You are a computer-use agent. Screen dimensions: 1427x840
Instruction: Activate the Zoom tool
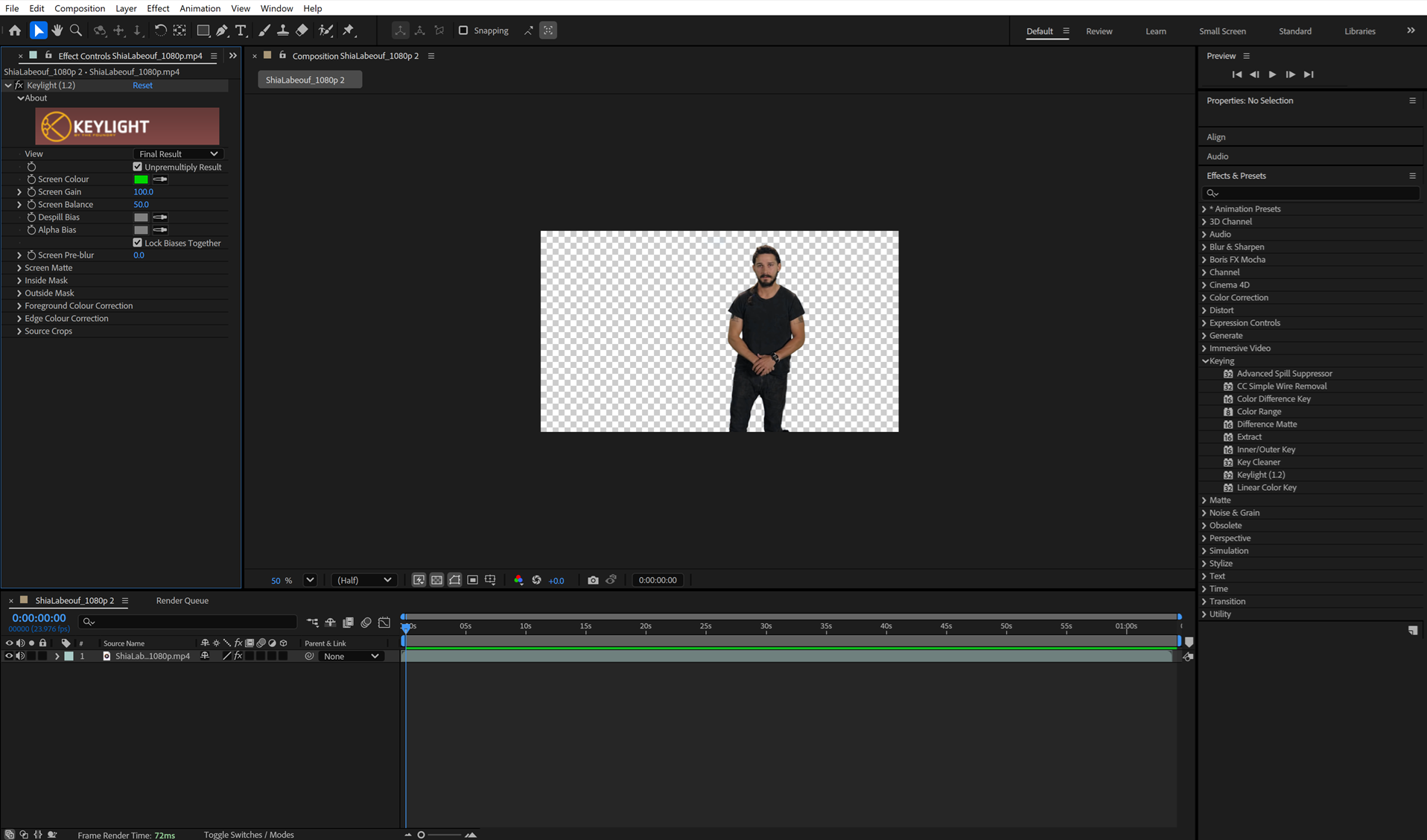(75, 30)
